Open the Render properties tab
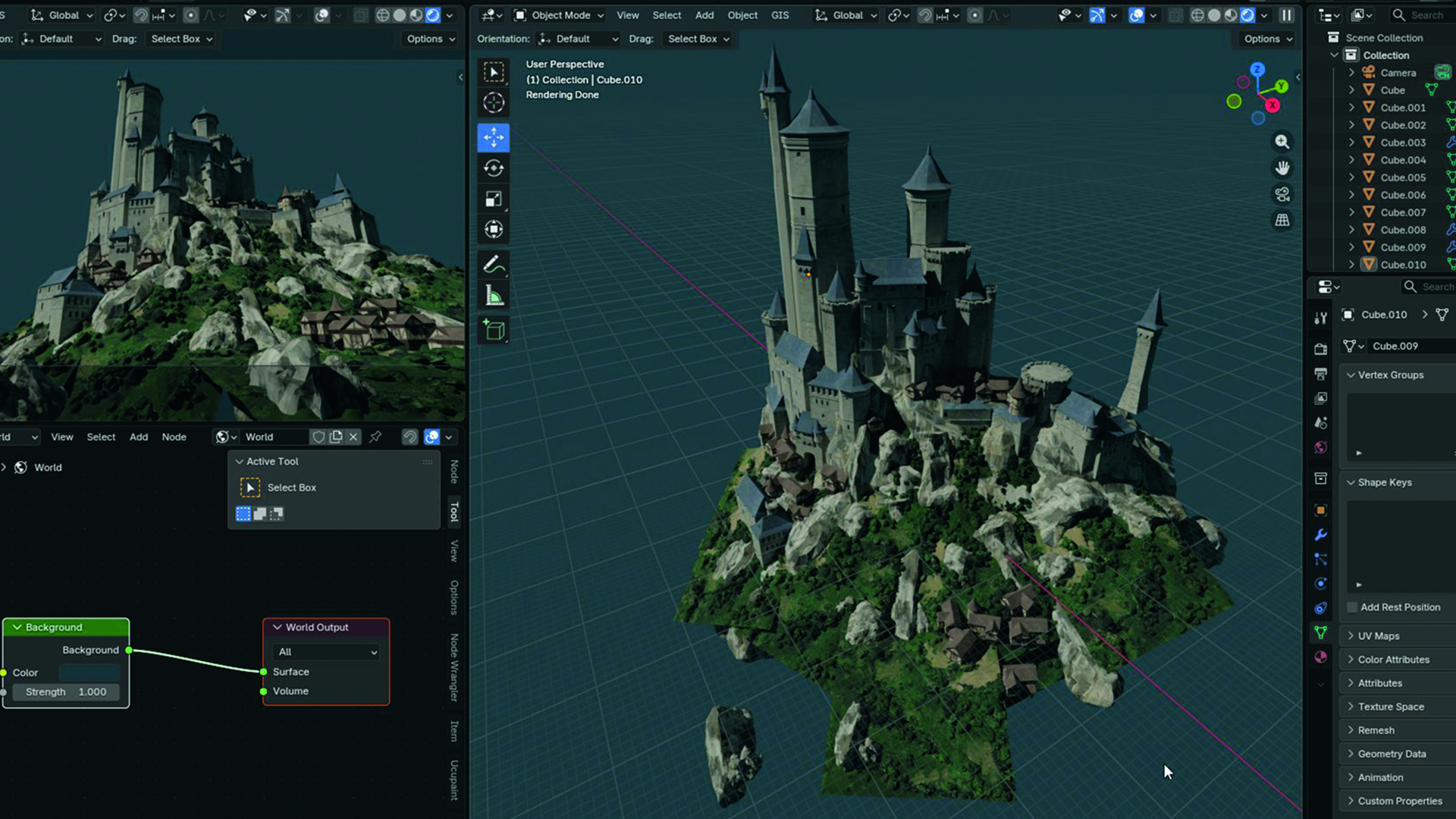This screenshot has width=1456, height=819. 1320,349
